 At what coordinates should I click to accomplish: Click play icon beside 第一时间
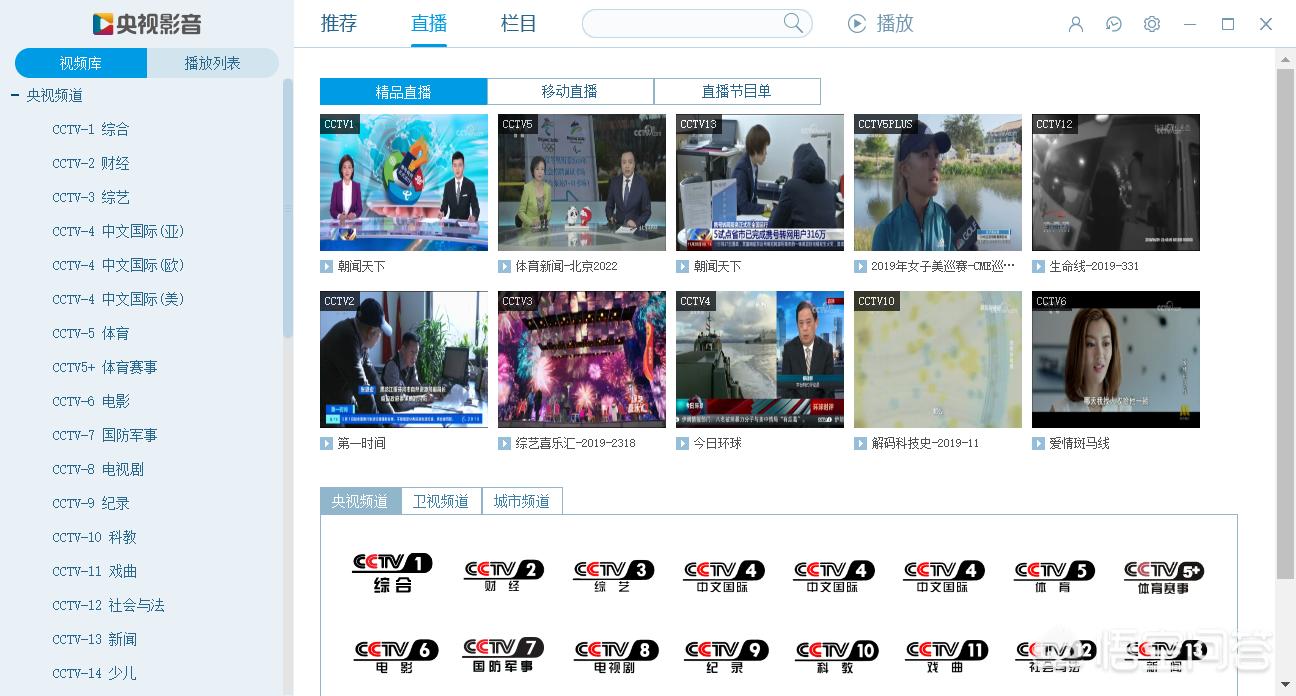click(x=326, y=443)
